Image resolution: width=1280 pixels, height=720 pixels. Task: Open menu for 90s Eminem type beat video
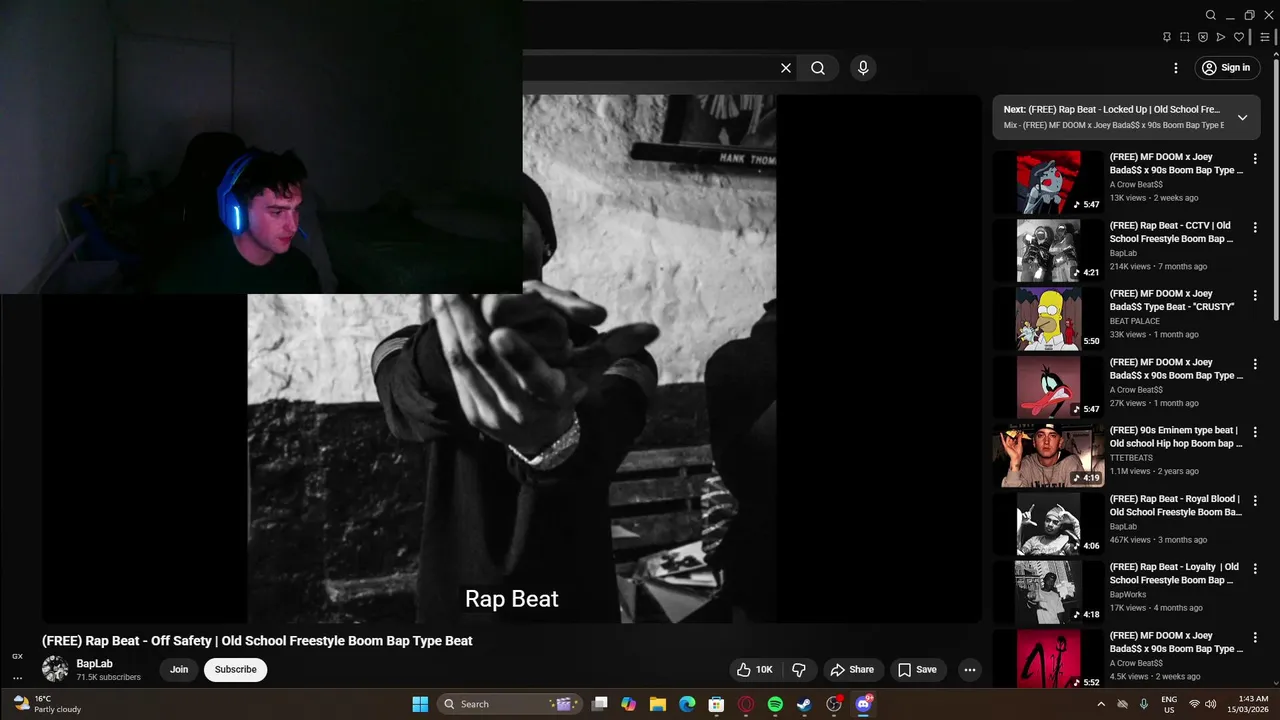(1255, 432)
